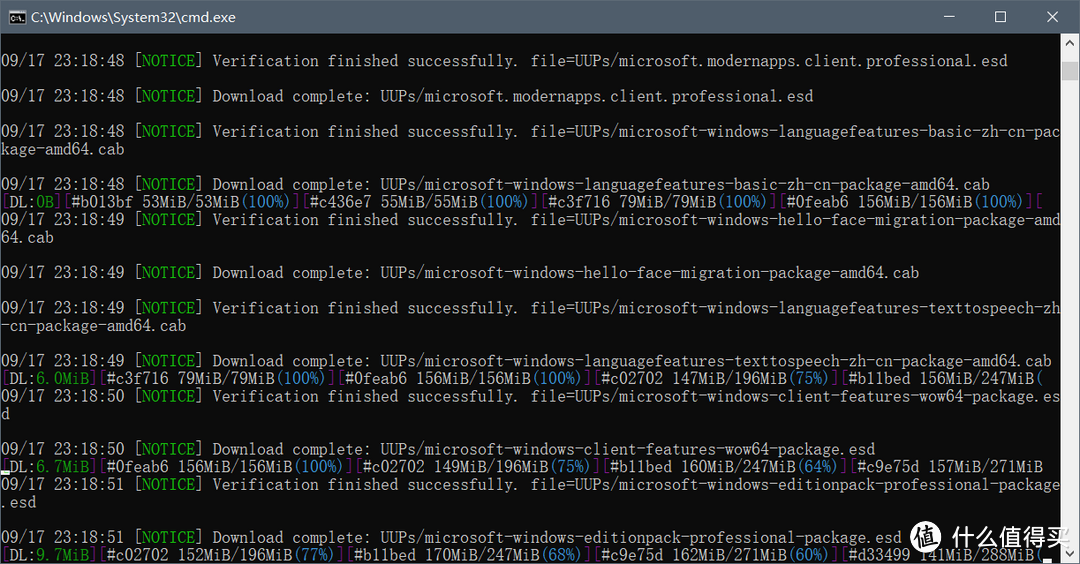This screenshot has height=564, width=1080.
Task: Click the empty scrollbar track below the thumb
Action: click(1070, 300)
